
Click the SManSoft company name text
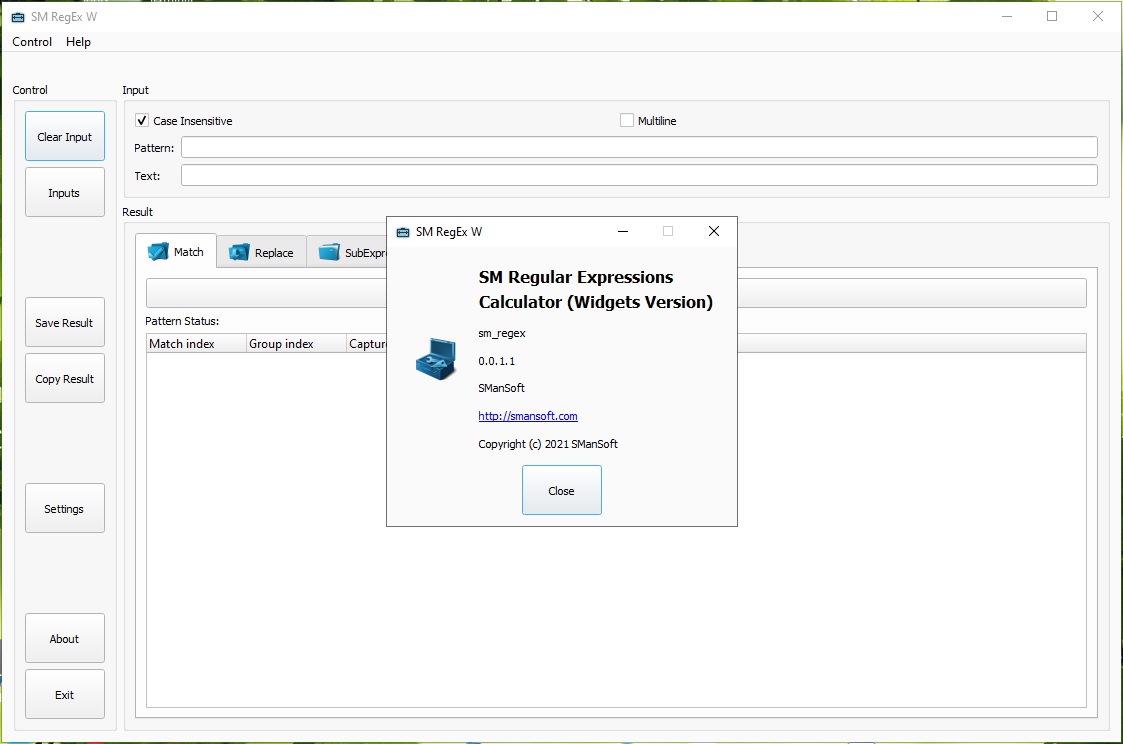click(x=501, y=388)
